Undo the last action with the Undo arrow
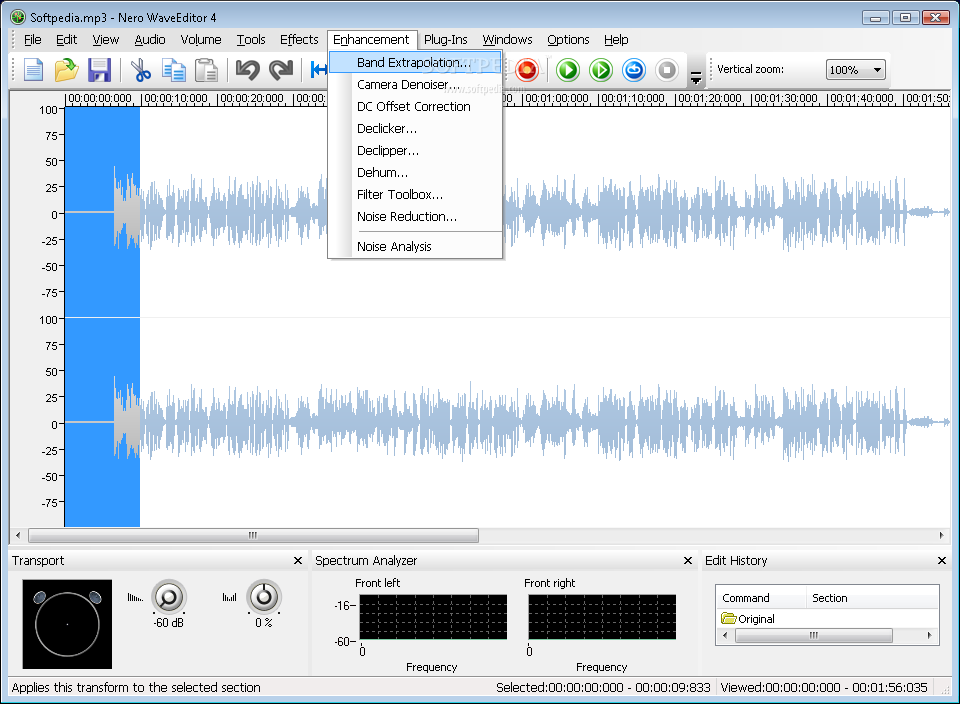Image resolution: width=960 pixels, height=704 pixels. coord(248,70)
